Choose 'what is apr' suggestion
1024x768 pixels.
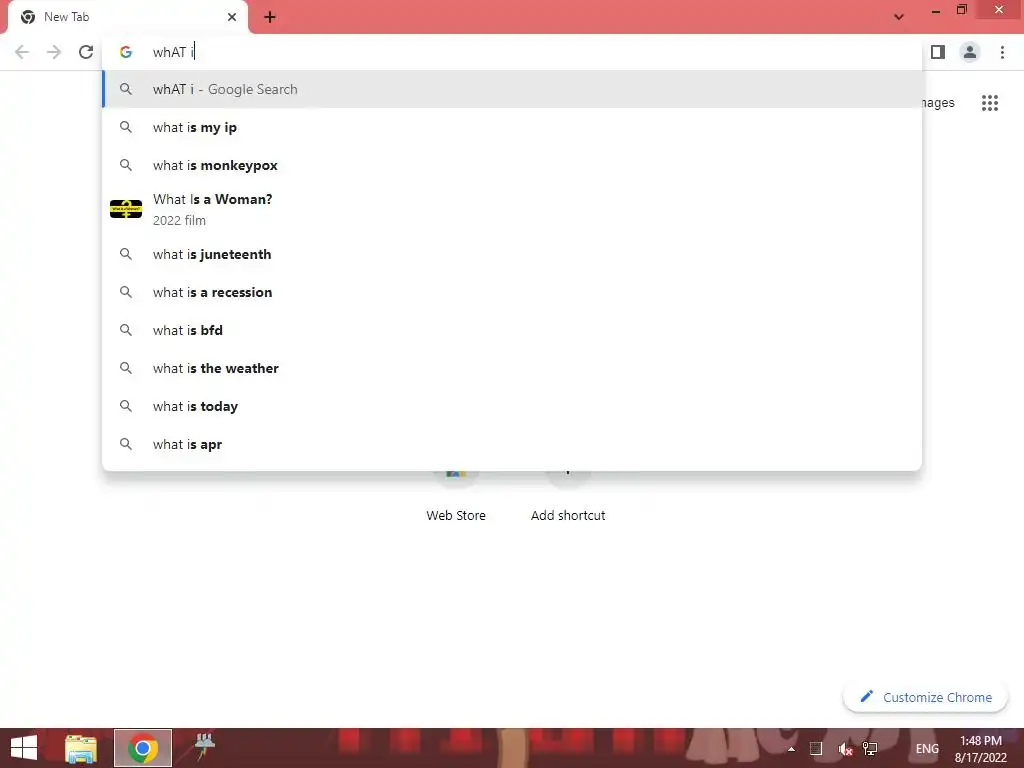click(x=512, y=444)
